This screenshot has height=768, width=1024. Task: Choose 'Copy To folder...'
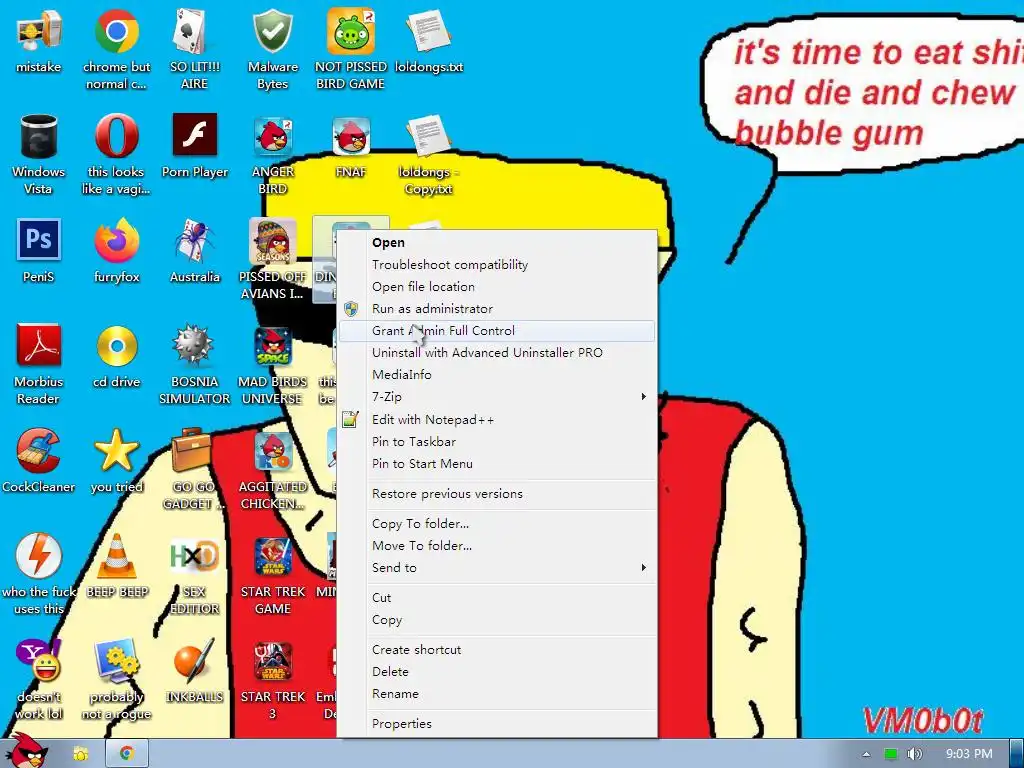pyautogui.click(x=497, y=524)
